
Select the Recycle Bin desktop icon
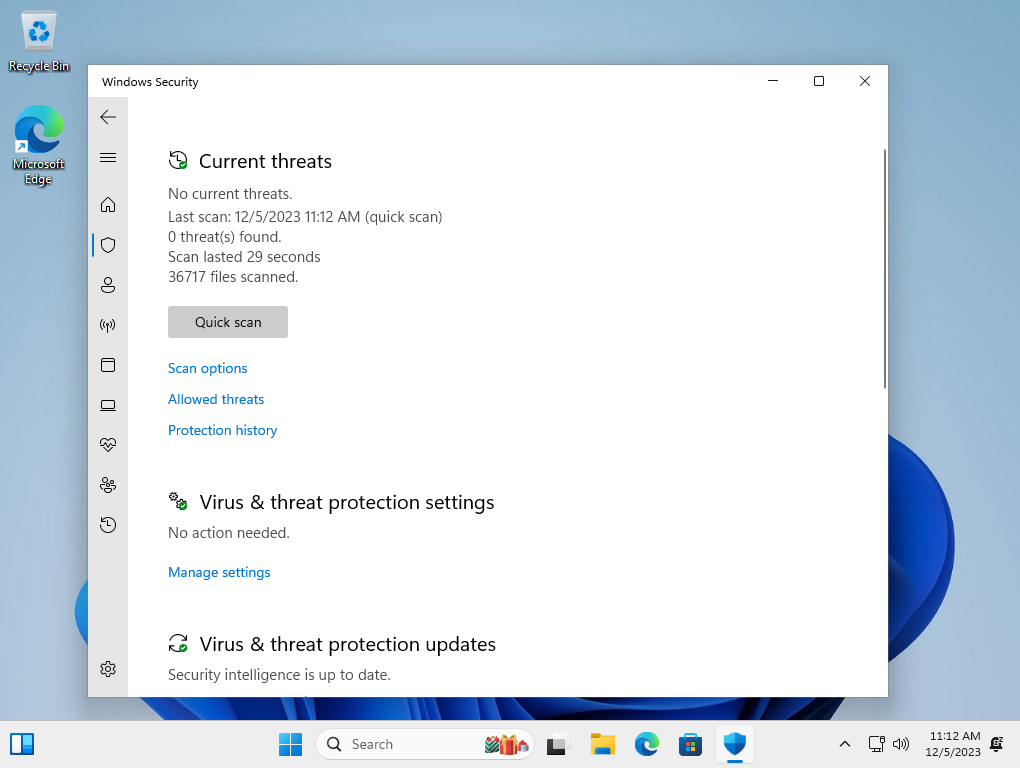(x=39, y=41)
